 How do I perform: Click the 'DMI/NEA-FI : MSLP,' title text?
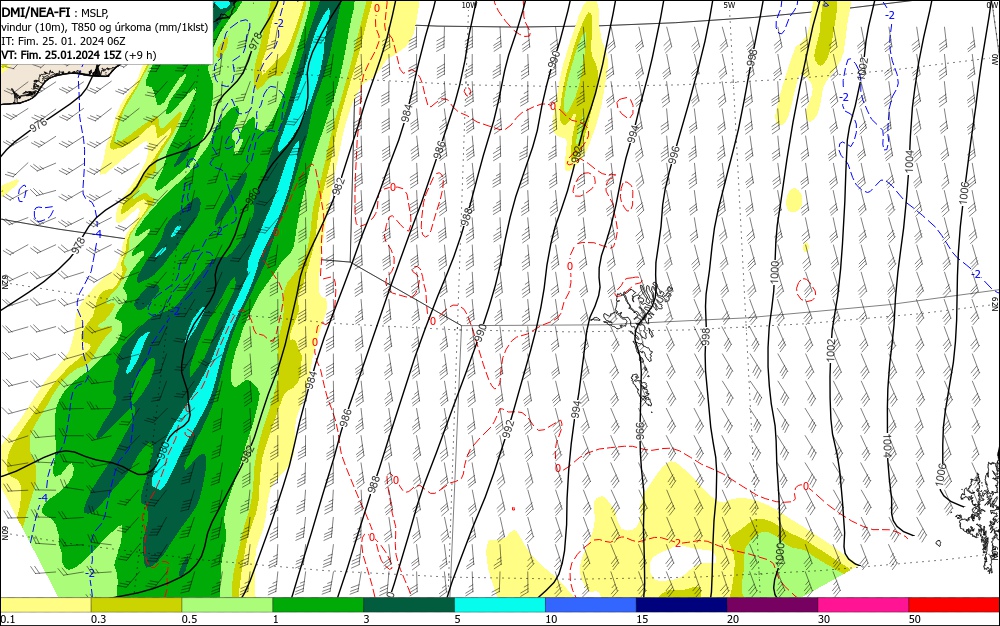pyautogui.click(x=55, y=12)
